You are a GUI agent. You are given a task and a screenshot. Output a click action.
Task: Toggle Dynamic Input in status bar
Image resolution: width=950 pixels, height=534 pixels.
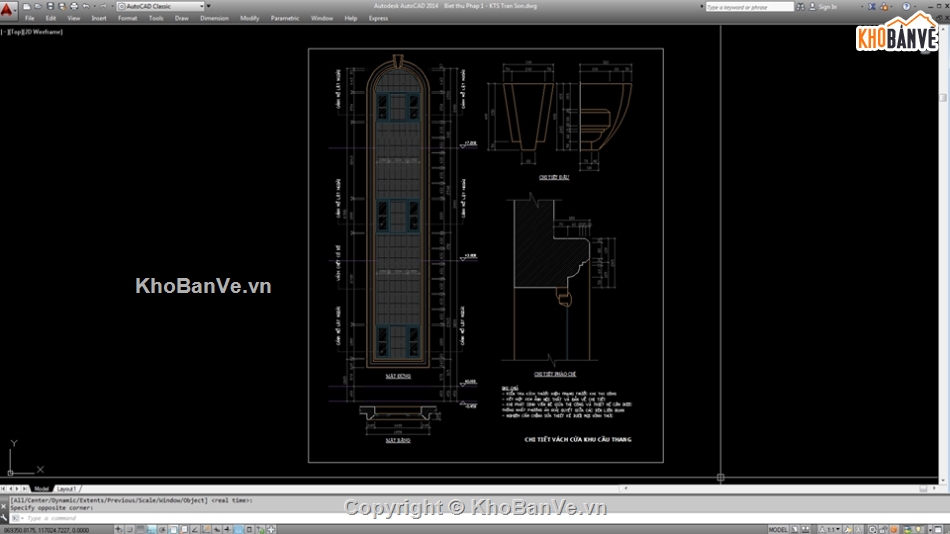click(217, 529)
